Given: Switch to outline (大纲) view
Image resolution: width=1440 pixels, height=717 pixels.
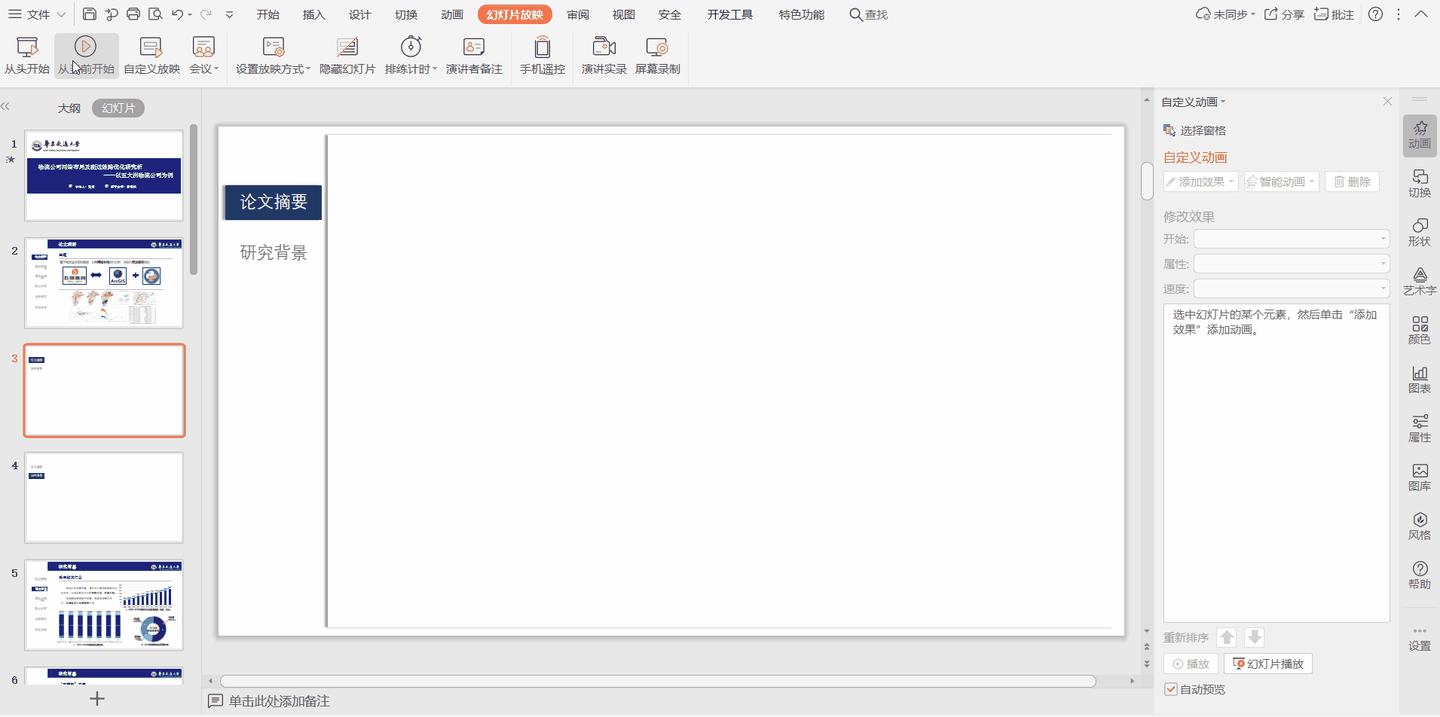Looking at the screenshot, I should coord(69,108).
